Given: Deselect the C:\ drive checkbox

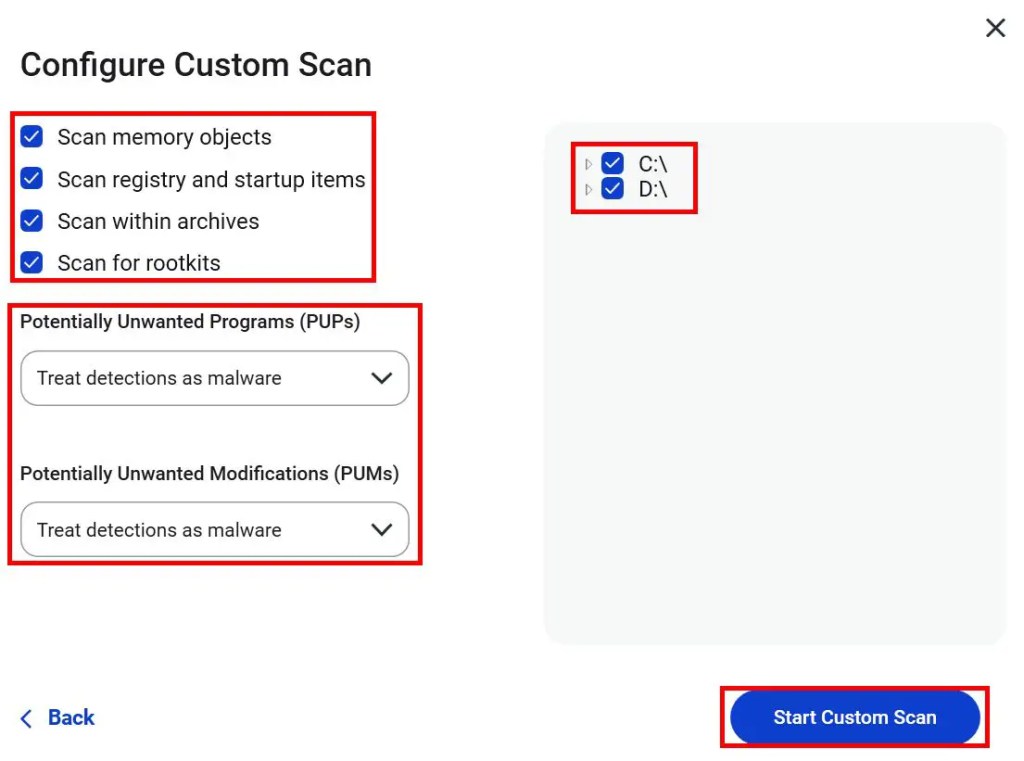Looking at the screenshot, I should point(612,163).
